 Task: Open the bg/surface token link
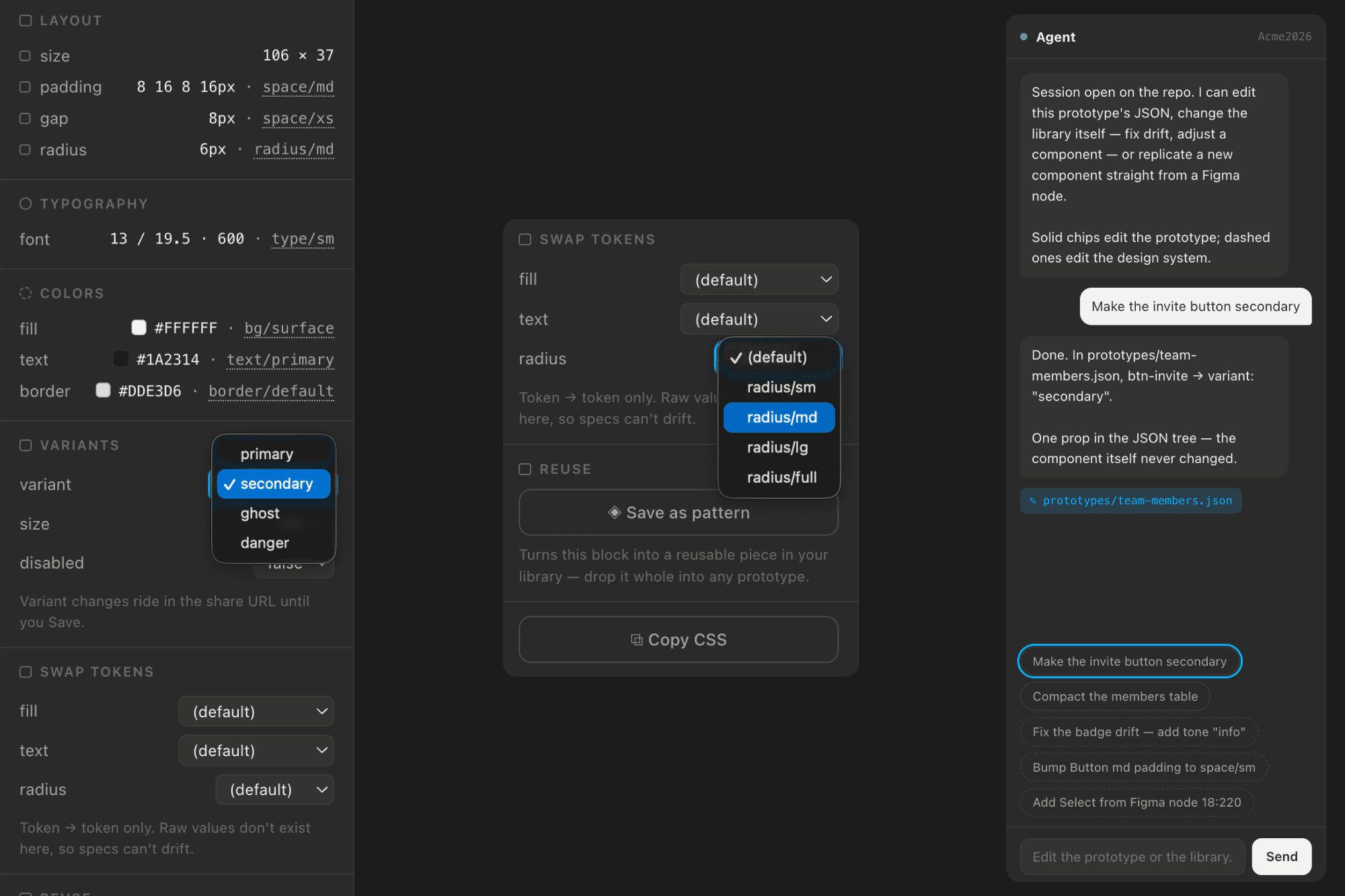[x=289, y=328]
